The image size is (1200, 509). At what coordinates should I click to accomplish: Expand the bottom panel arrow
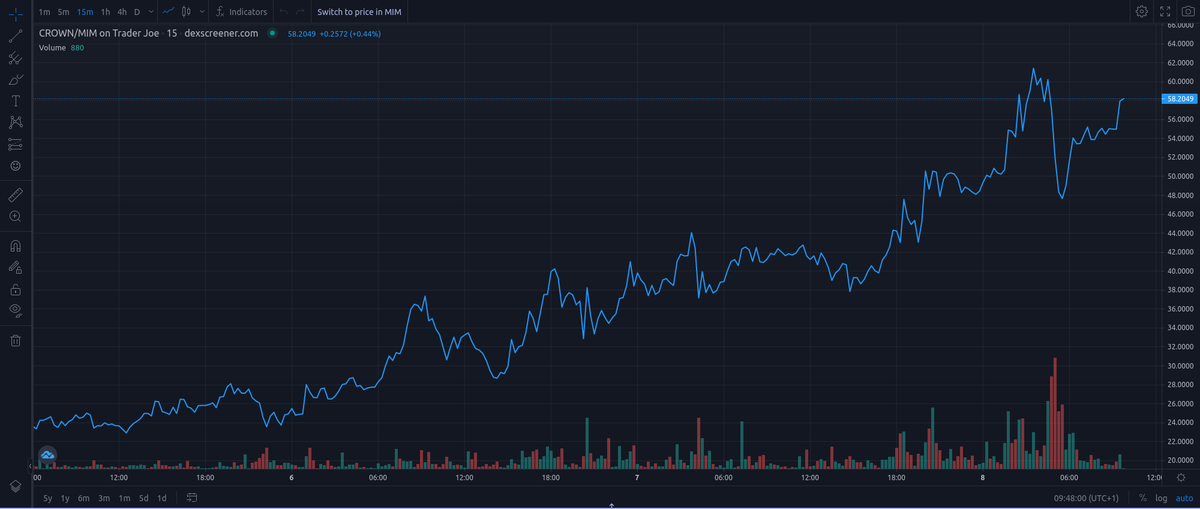(x=611, y=506)
